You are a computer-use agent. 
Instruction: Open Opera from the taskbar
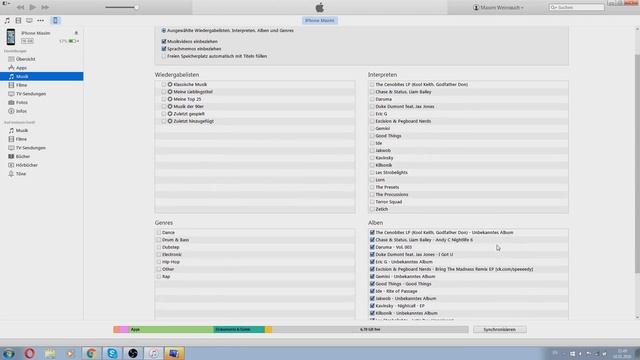coord(29,353)
